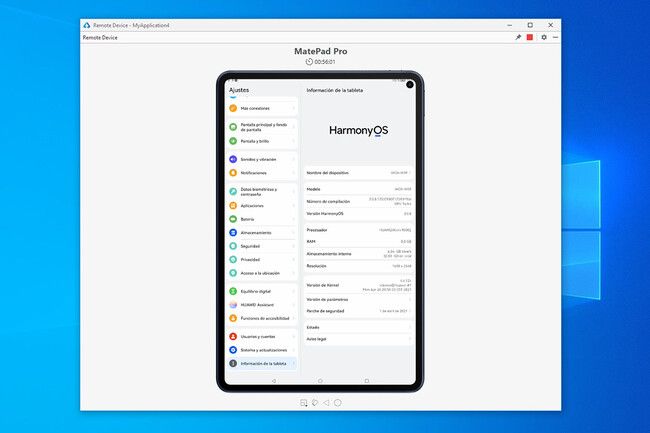The width and height of the screenshot is (650, 433).
Task: Click the first square icon below tablet frame
Action: 303,403
